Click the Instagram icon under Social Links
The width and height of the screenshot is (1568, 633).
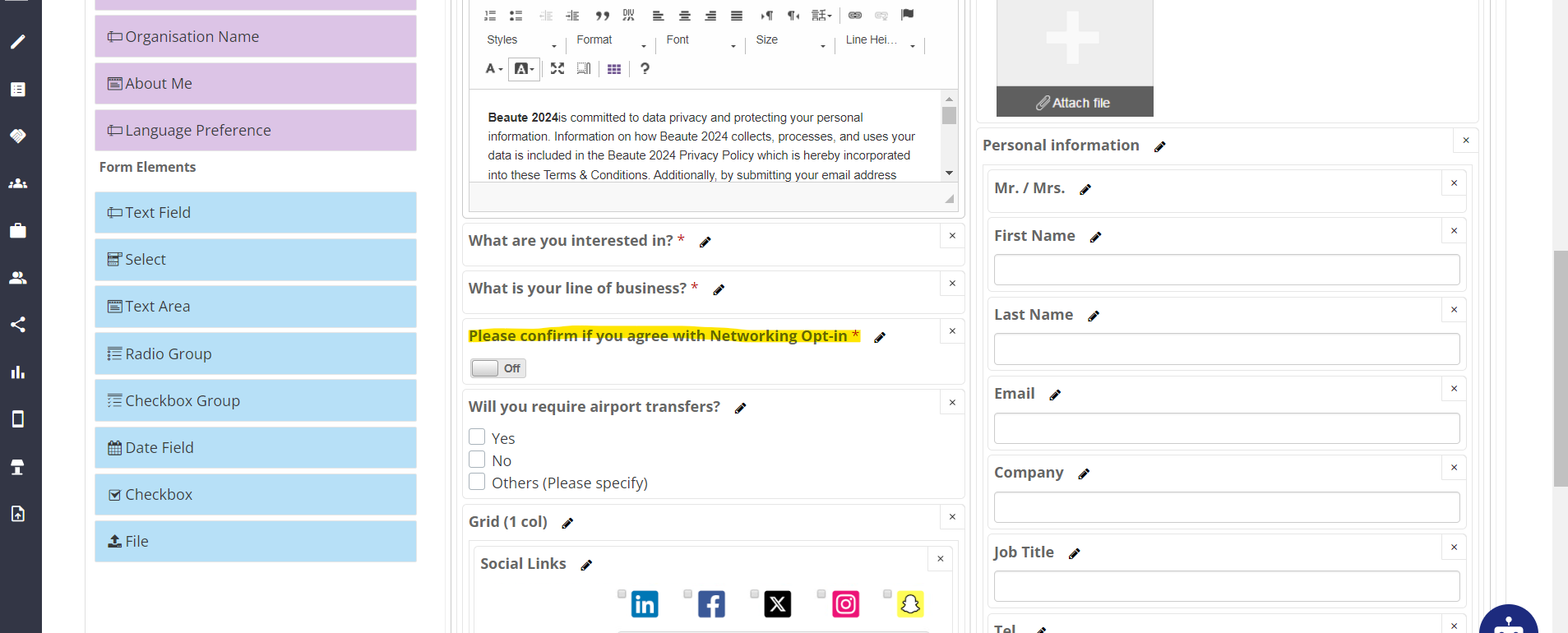(x=845, y=604)
